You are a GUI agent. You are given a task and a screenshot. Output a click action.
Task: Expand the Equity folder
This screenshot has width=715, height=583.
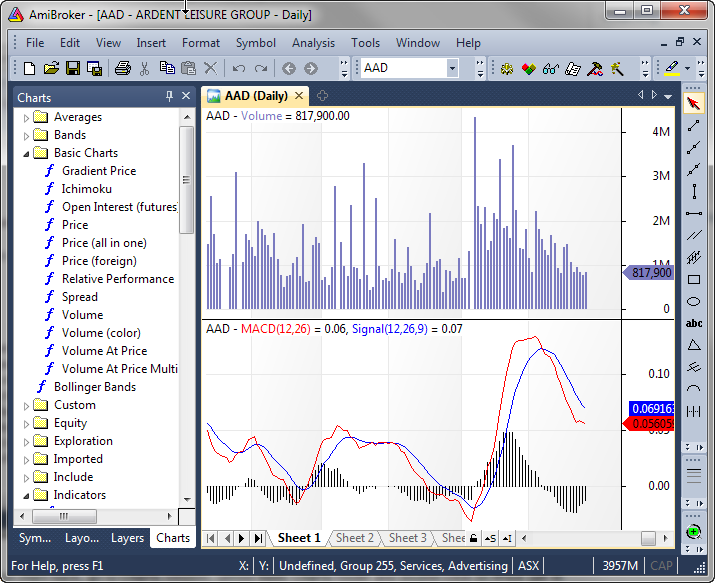(26, 424)
